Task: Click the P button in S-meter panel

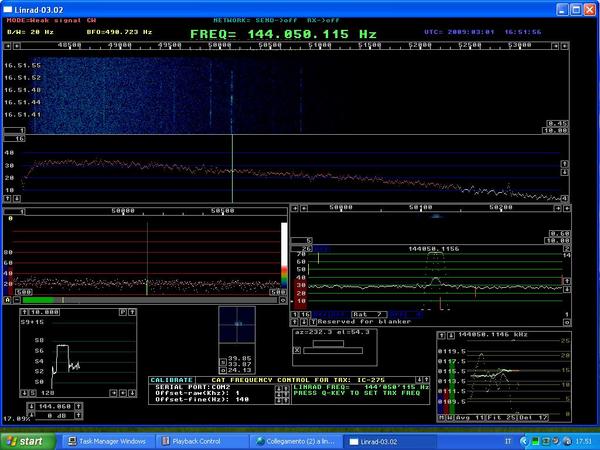Action: pyautogui.click(x=122, y=312)
